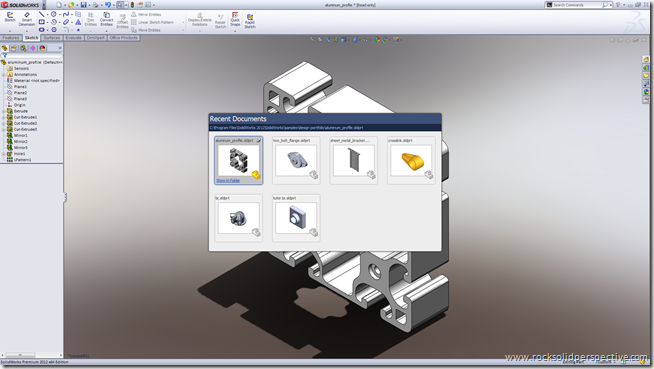Expand the Cut-Extrude2 feature node
The image size is (654, 369).
point(4,123)
